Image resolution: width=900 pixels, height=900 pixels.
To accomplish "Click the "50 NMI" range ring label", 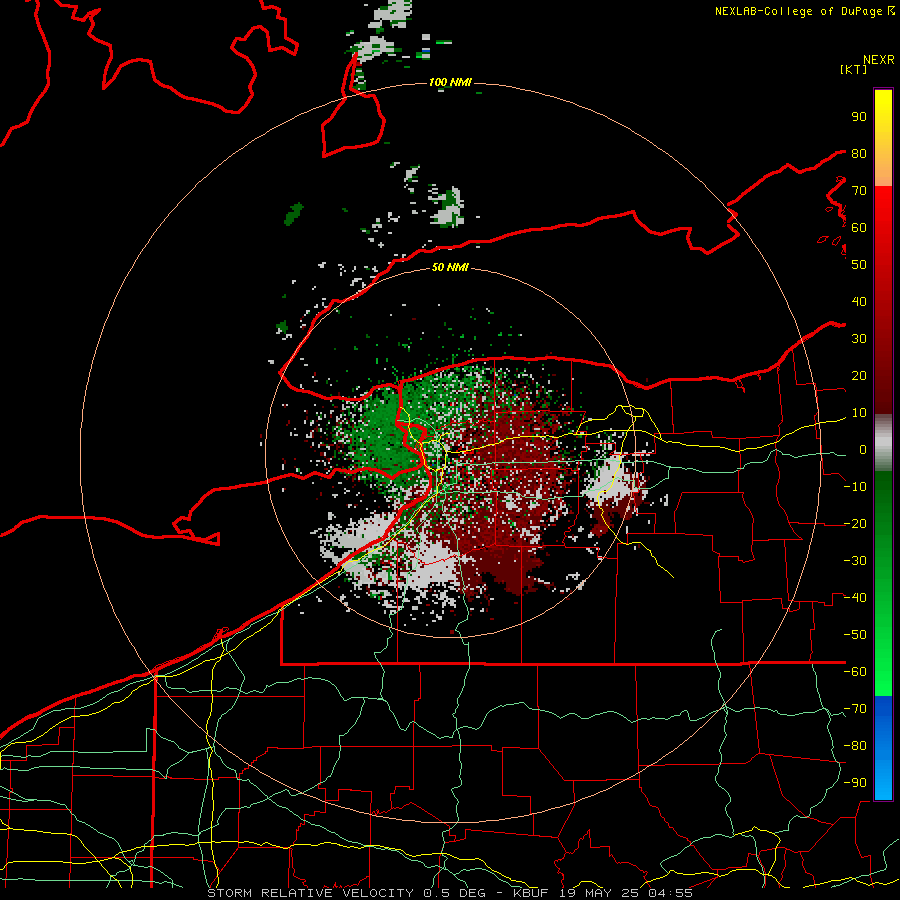I will [x=450, y=267].
